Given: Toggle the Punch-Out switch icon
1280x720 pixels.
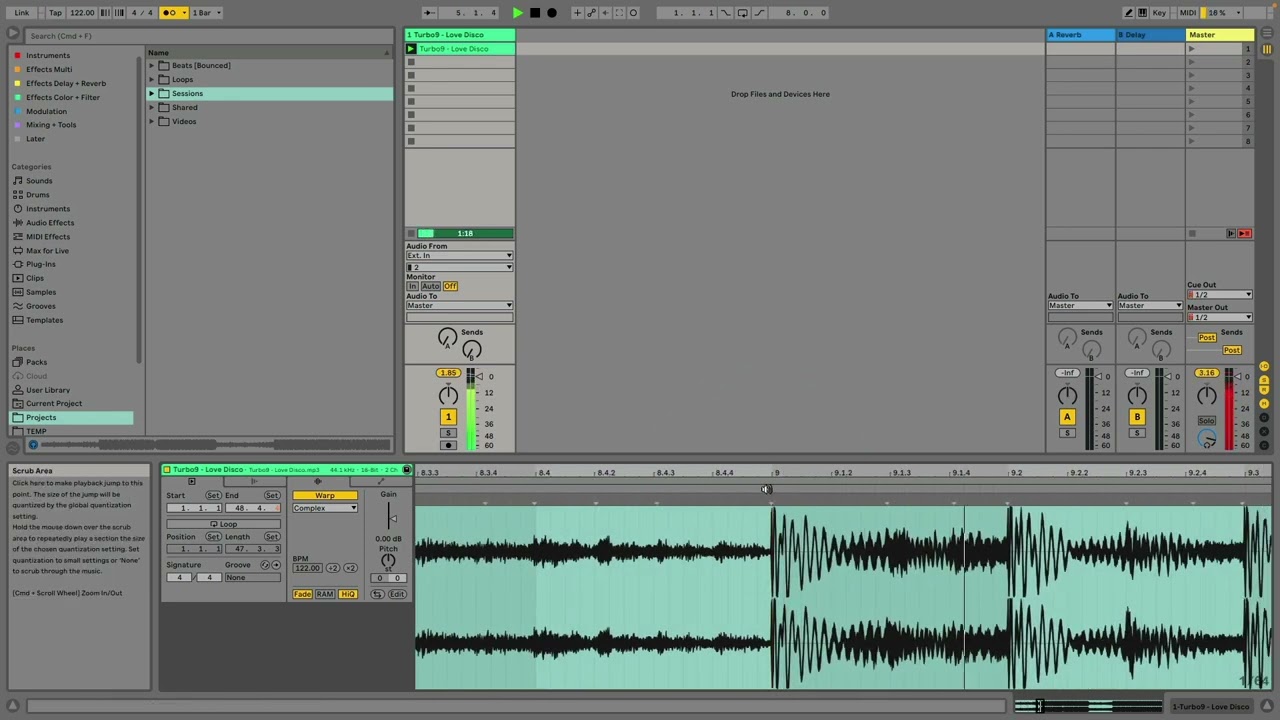Looking at the screenshot, I should click(x=758, y=13).
